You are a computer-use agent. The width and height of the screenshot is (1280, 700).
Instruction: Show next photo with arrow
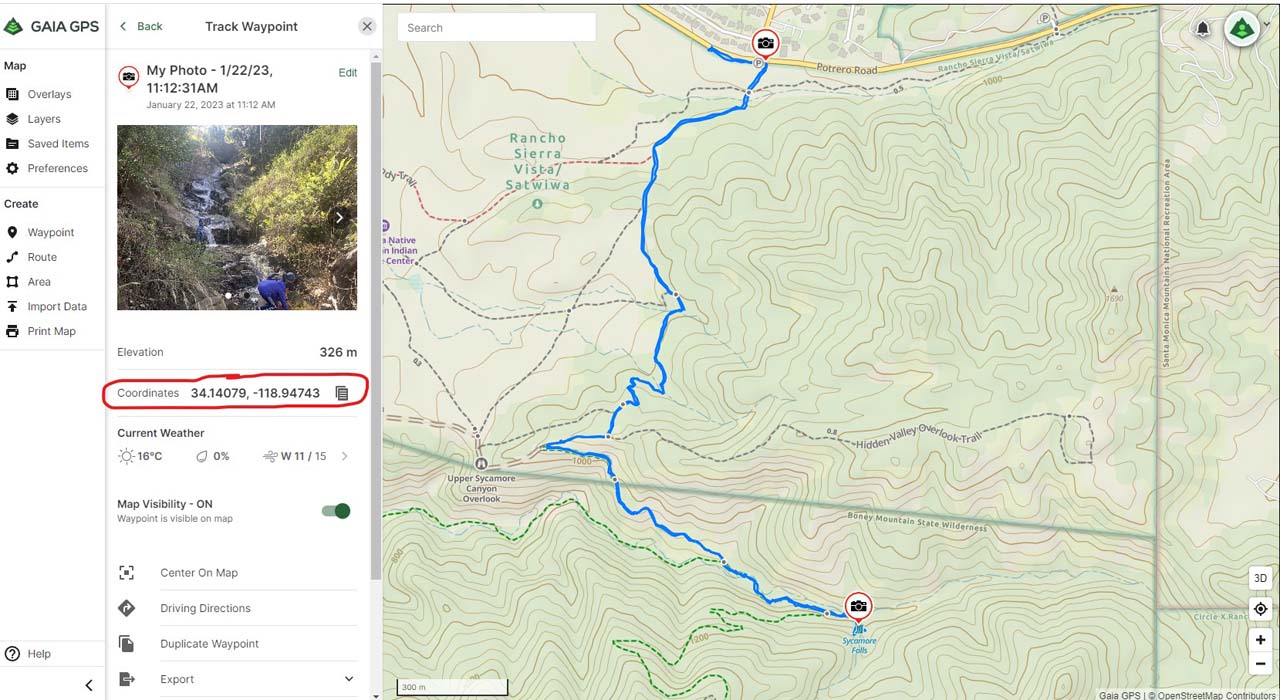[x=340, y=217]
